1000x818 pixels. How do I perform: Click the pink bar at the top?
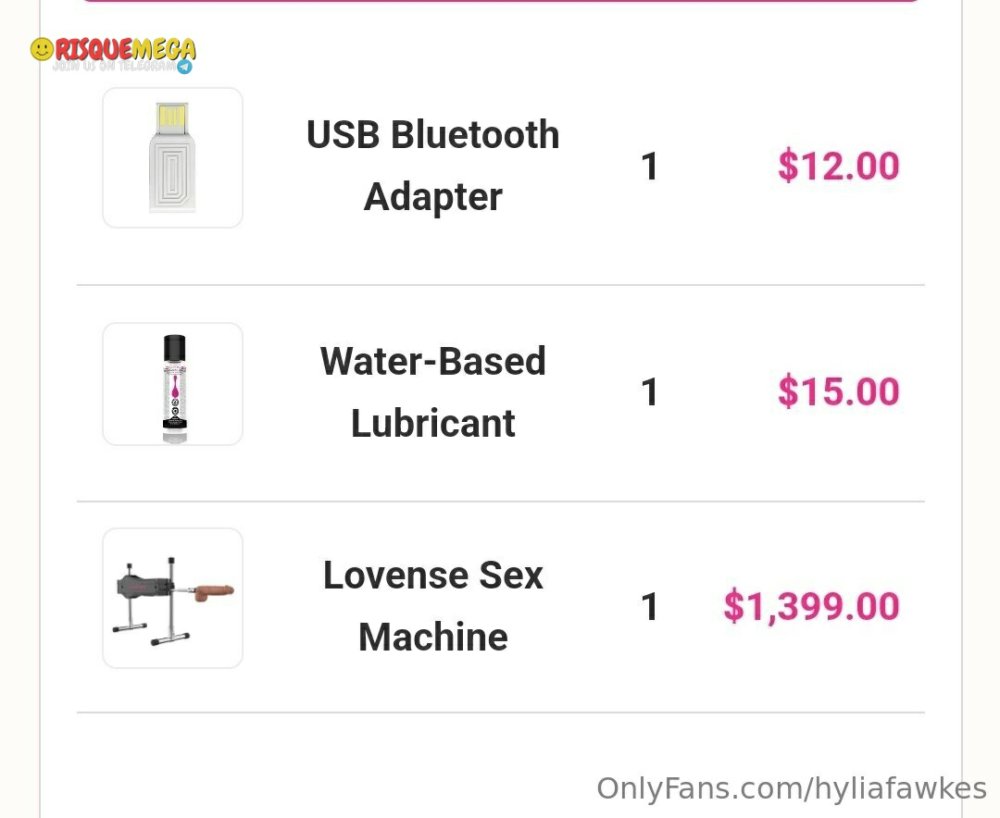(501, 1)
